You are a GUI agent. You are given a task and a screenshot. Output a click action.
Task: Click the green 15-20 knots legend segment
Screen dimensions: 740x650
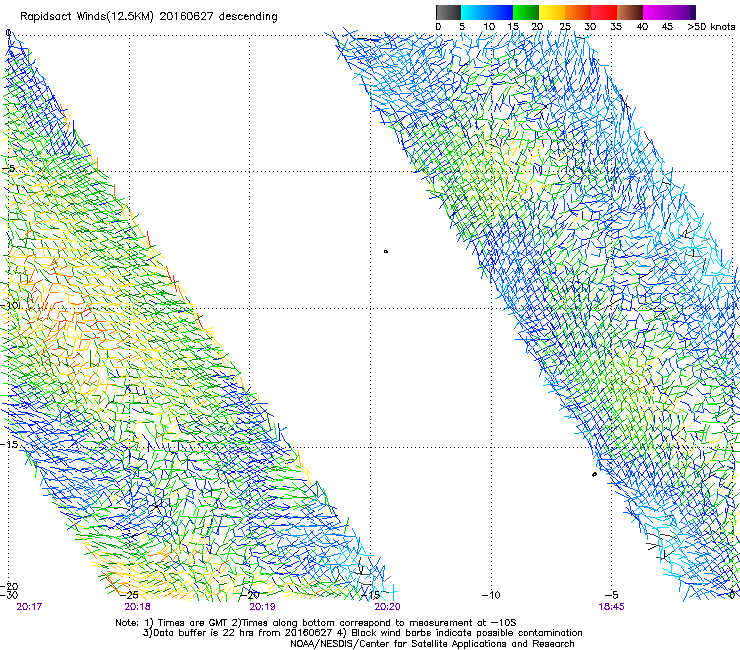coord(526,12)
